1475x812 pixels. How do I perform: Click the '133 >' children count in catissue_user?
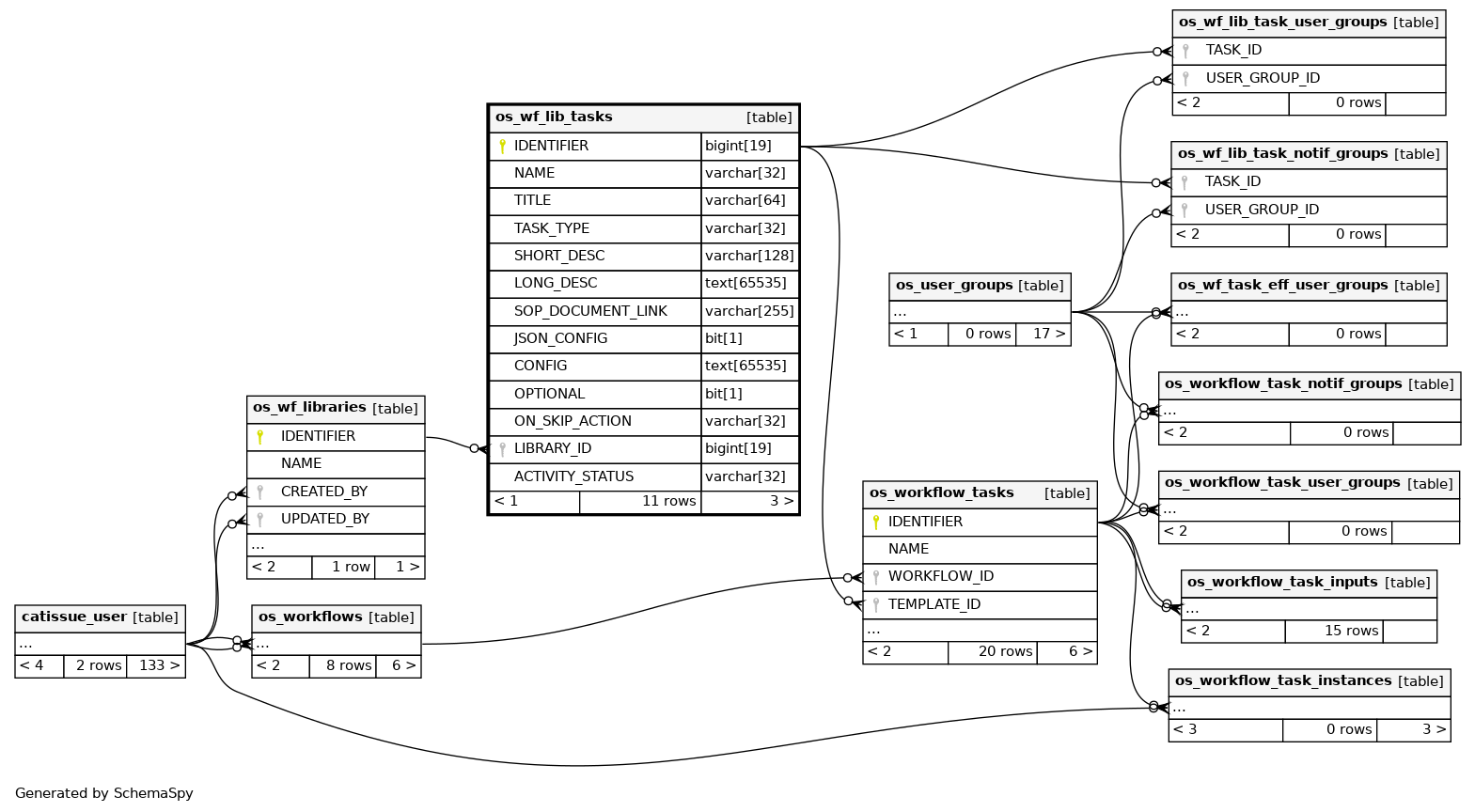(156, 666)
